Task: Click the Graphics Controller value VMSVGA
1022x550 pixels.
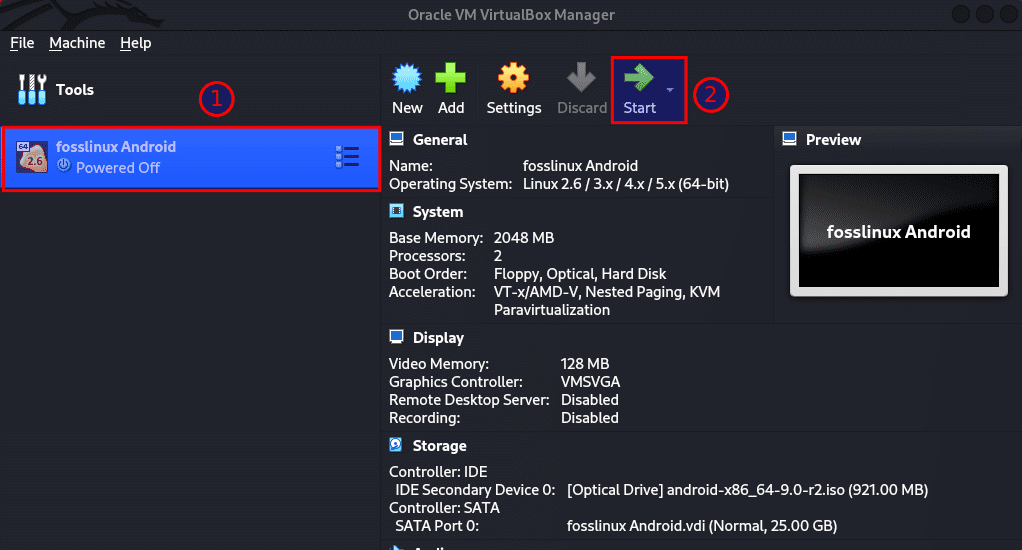Action: click(591, 383)
